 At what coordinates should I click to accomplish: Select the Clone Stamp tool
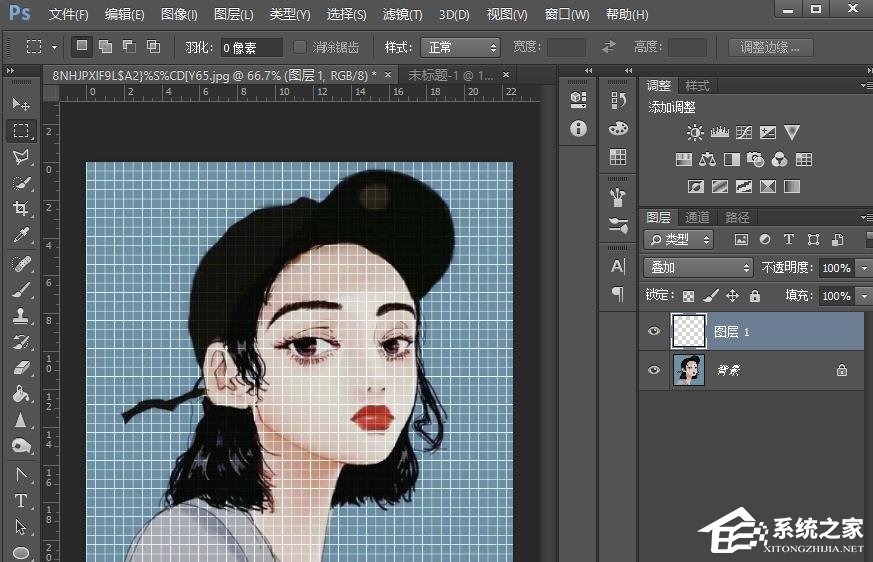point(20,316)
